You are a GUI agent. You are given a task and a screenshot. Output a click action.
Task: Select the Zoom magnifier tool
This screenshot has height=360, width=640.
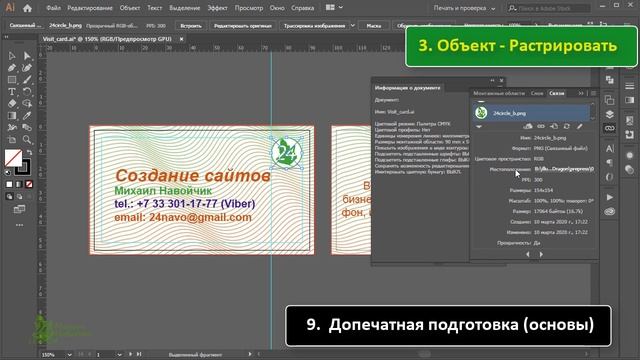[27, 140]
